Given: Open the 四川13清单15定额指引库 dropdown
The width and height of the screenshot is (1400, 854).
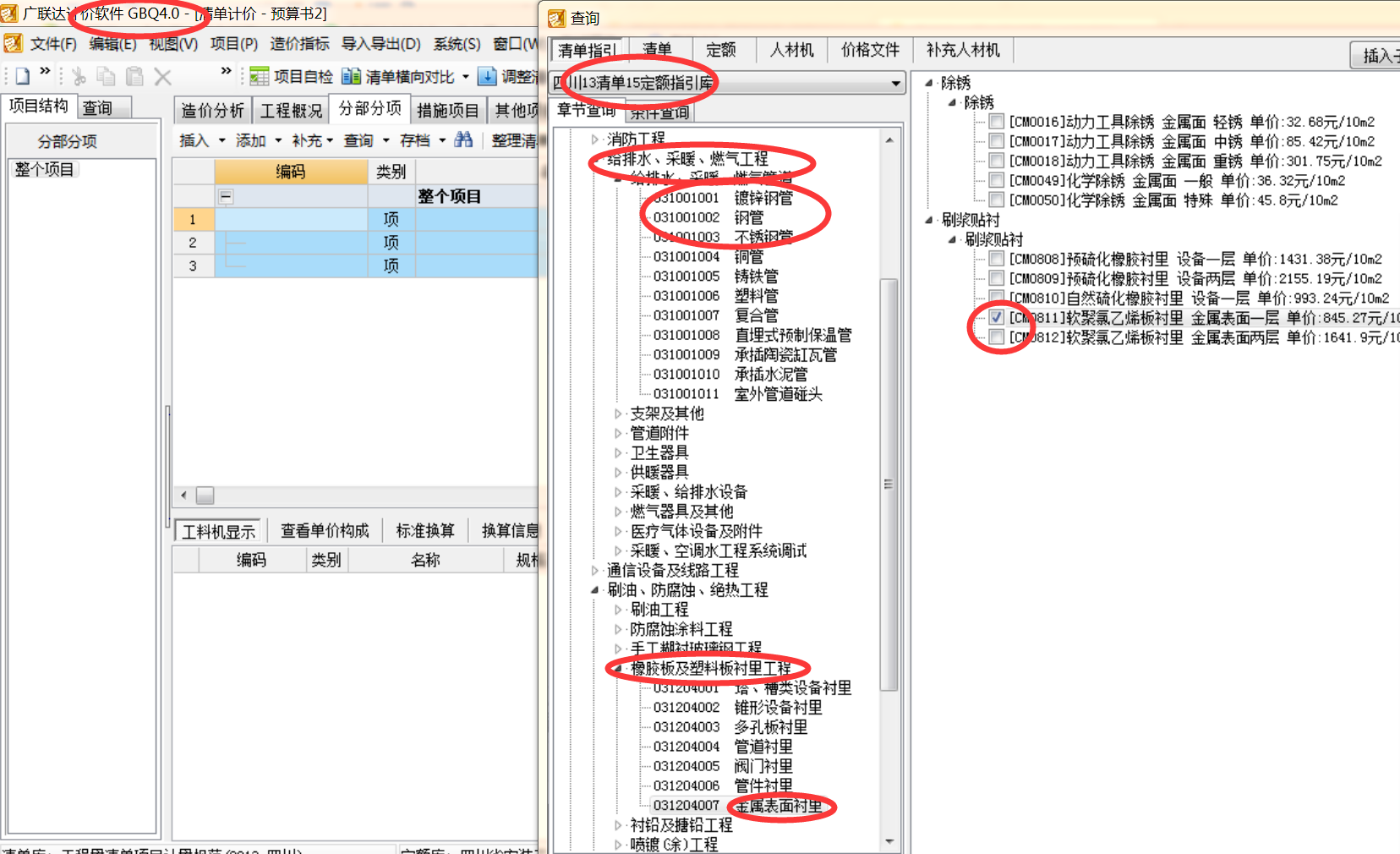Looking at the screenshot, I should (896, 83).
